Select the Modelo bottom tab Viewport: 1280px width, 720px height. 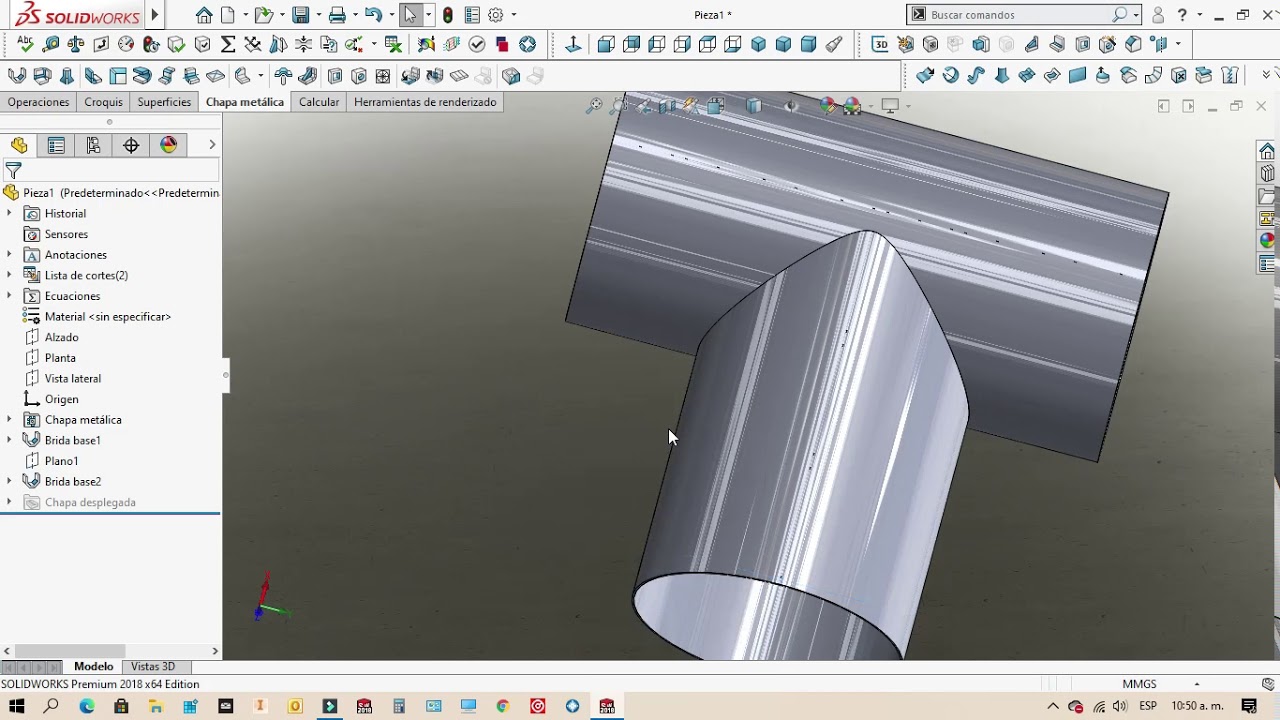[94, 667]
